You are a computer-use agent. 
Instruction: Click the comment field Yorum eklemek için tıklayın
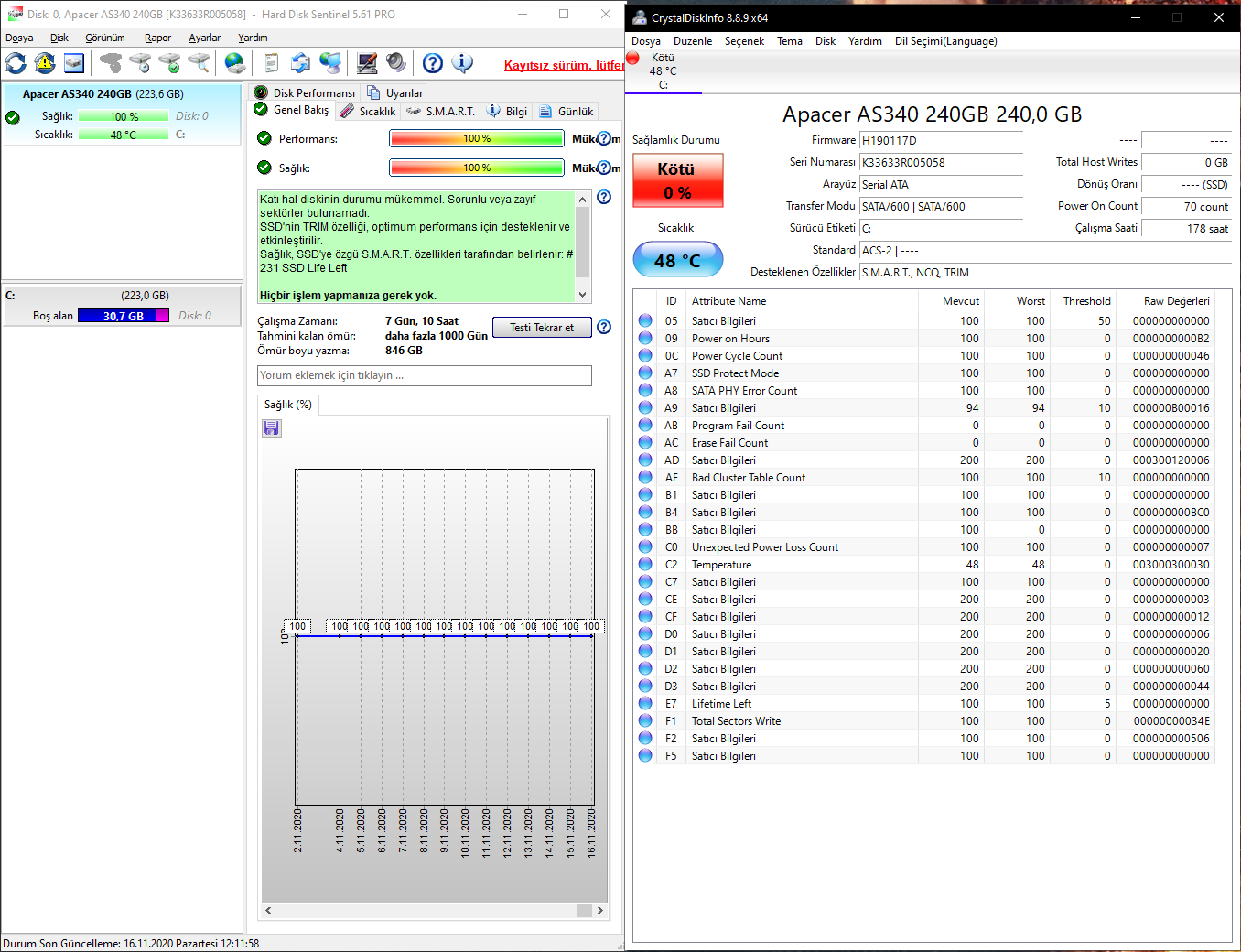coord(425,375)
